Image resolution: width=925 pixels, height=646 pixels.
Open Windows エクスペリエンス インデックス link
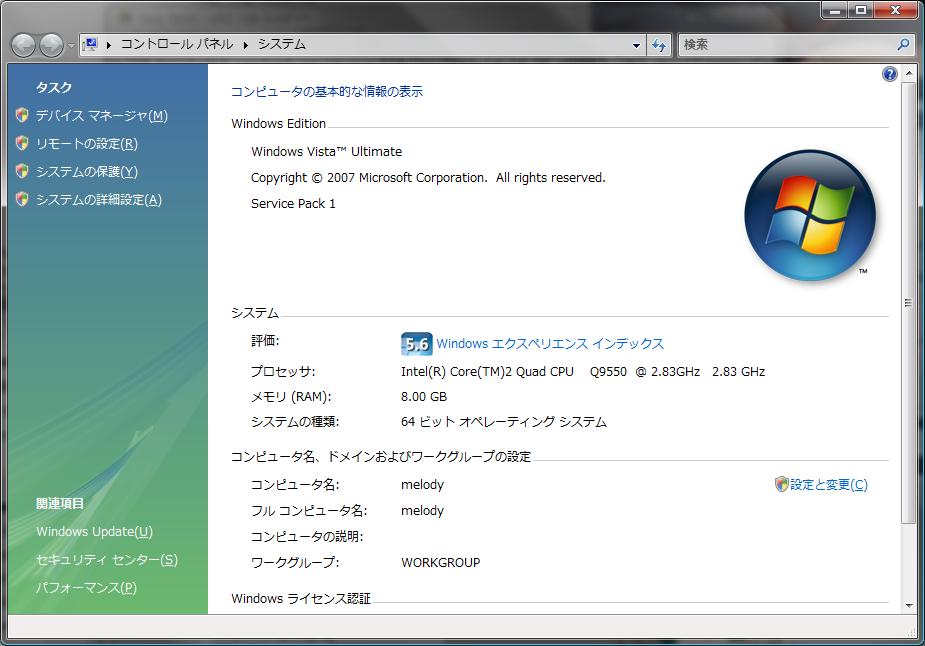tap(550, 343)
